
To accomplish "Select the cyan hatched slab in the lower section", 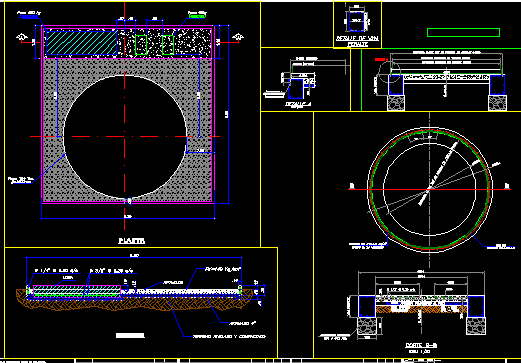I will (x=77, y=291).
